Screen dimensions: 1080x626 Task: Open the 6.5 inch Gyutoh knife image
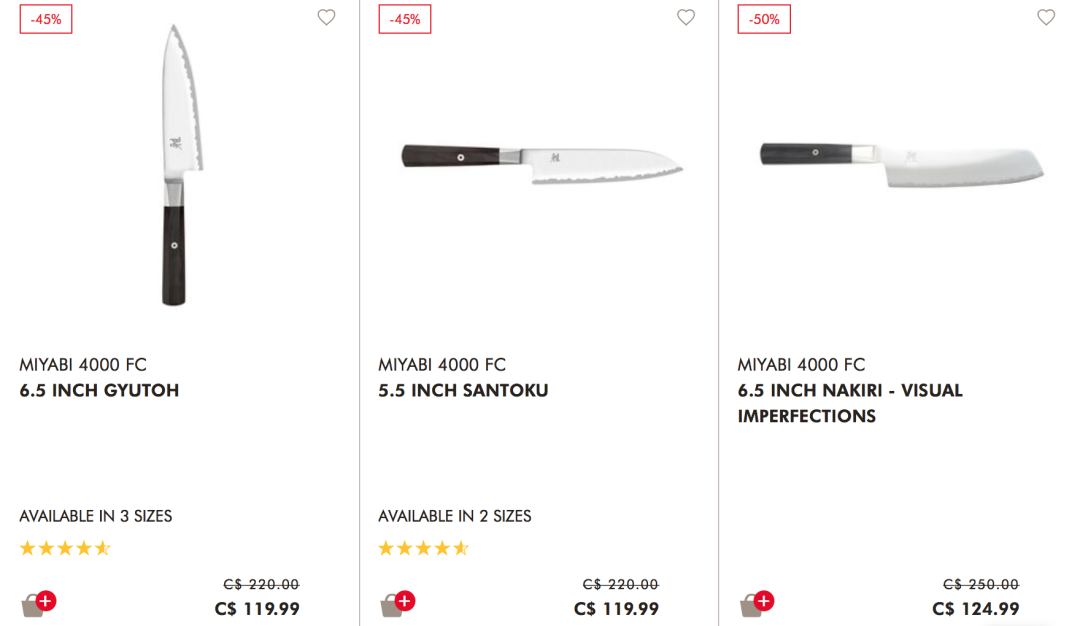point(178,165)
